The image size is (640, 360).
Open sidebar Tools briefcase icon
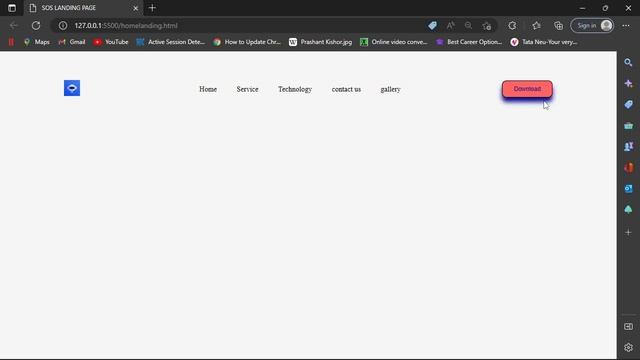click(x=628, y=126)
